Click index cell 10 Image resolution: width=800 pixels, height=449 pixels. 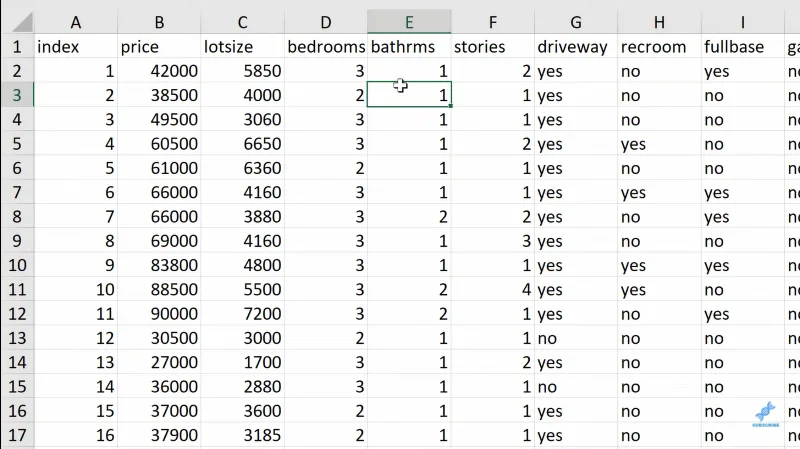(76, 289)
